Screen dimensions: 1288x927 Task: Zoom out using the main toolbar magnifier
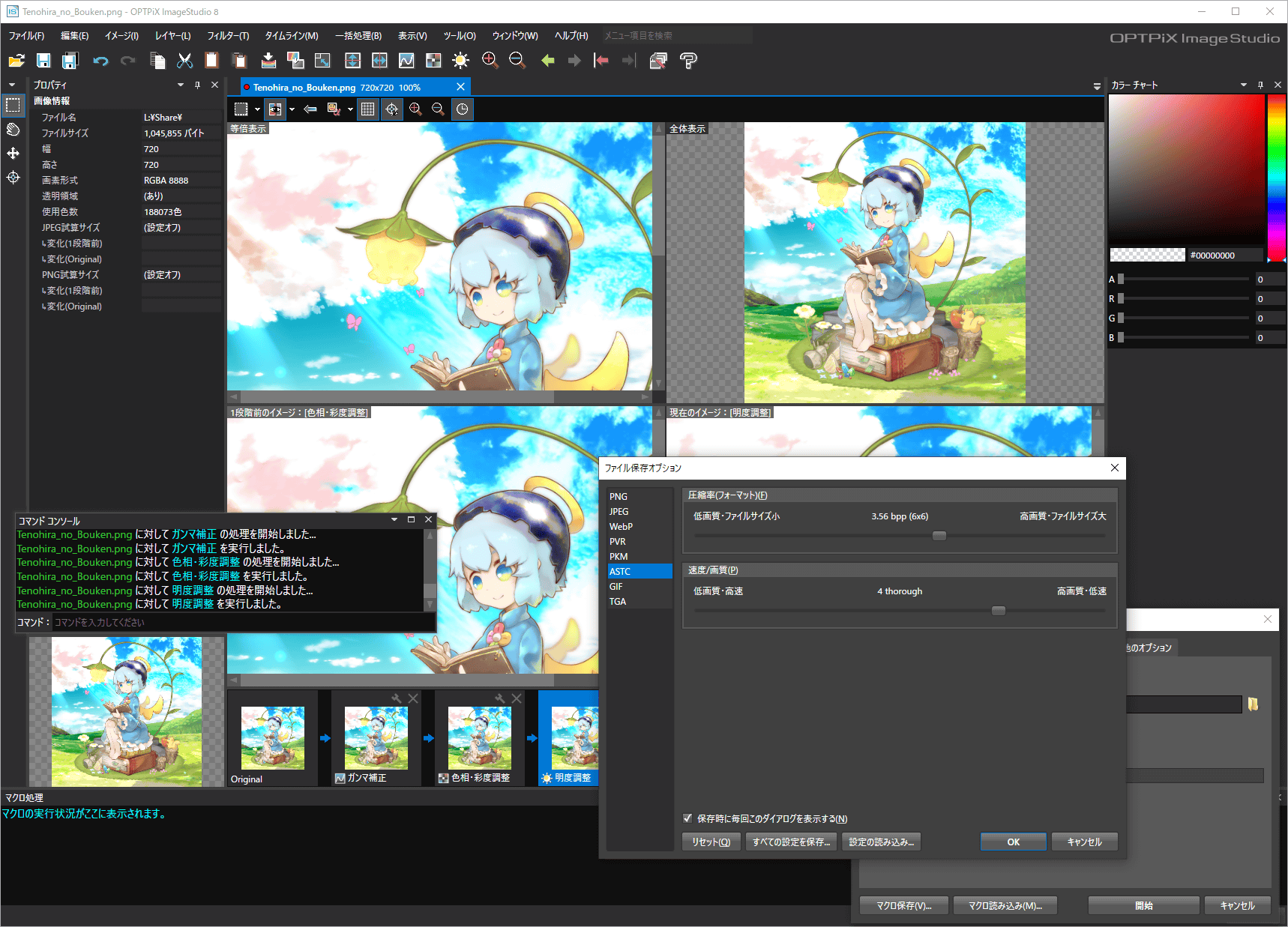517,61
